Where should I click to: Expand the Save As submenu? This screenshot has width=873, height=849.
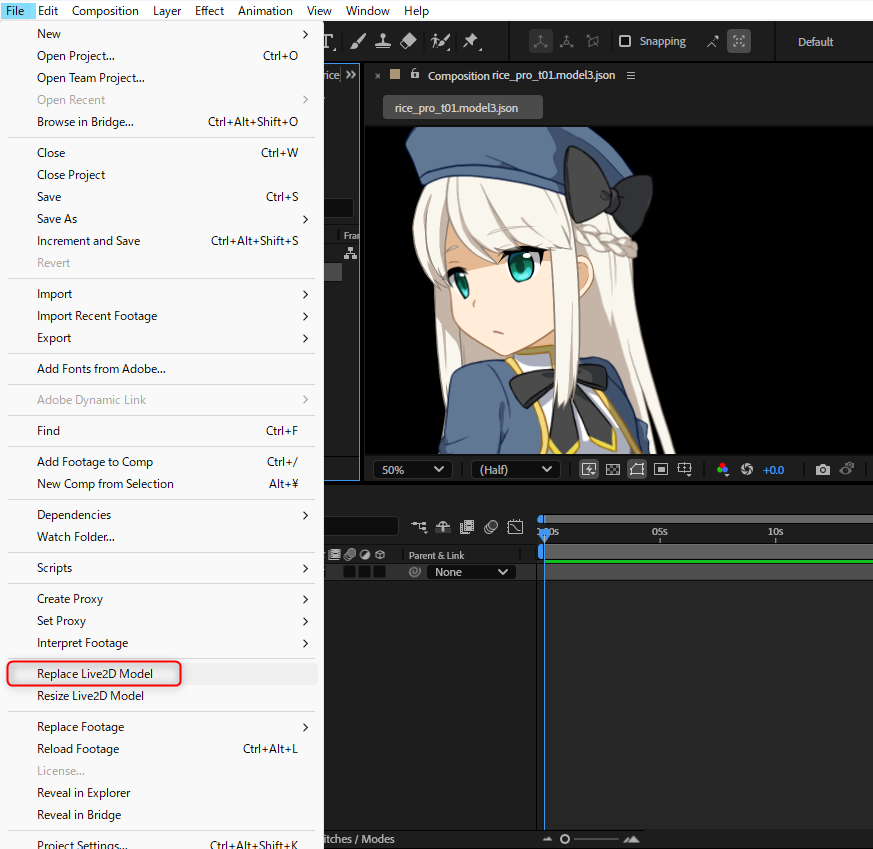pyautogui.click(x=161, y=219)
